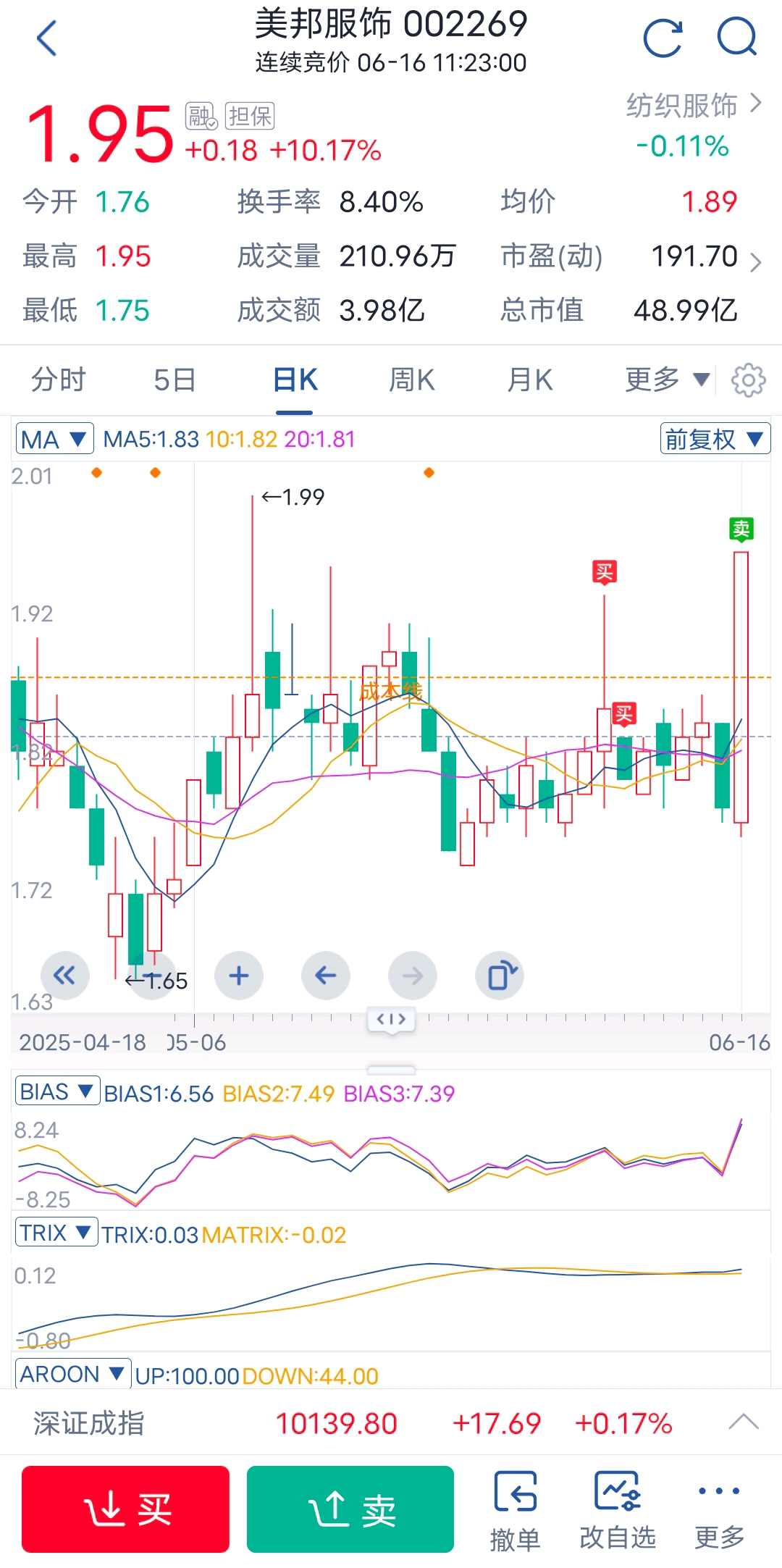
Task: Switch to 月K monthly tab
Action: point(530,380)
